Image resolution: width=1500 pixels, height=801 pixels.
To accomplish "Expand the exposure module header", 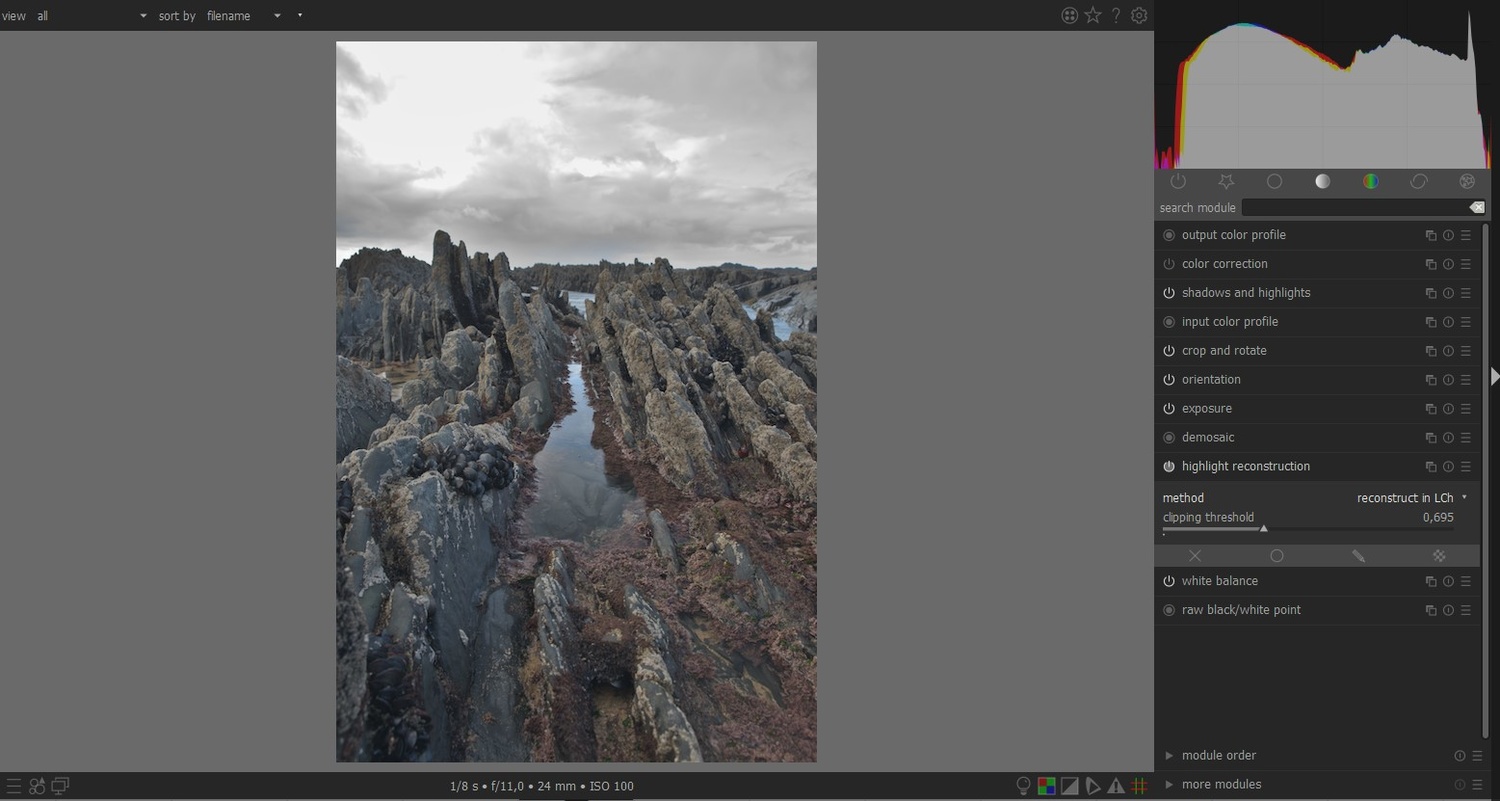I will click(1206, 409).
